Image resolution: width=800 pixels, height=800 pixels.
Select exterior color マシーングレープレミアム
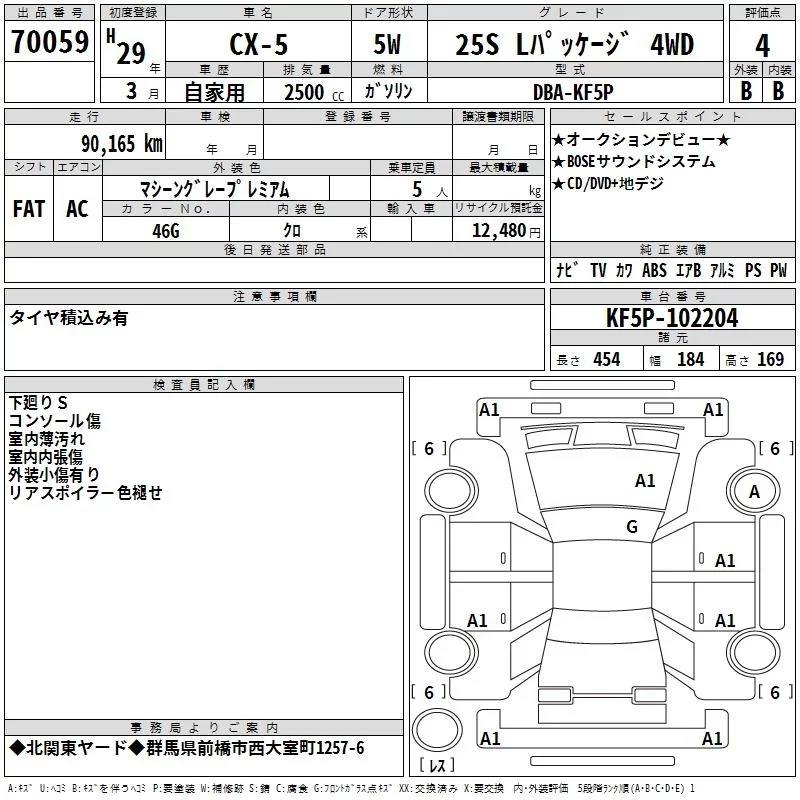pos(214,189)
